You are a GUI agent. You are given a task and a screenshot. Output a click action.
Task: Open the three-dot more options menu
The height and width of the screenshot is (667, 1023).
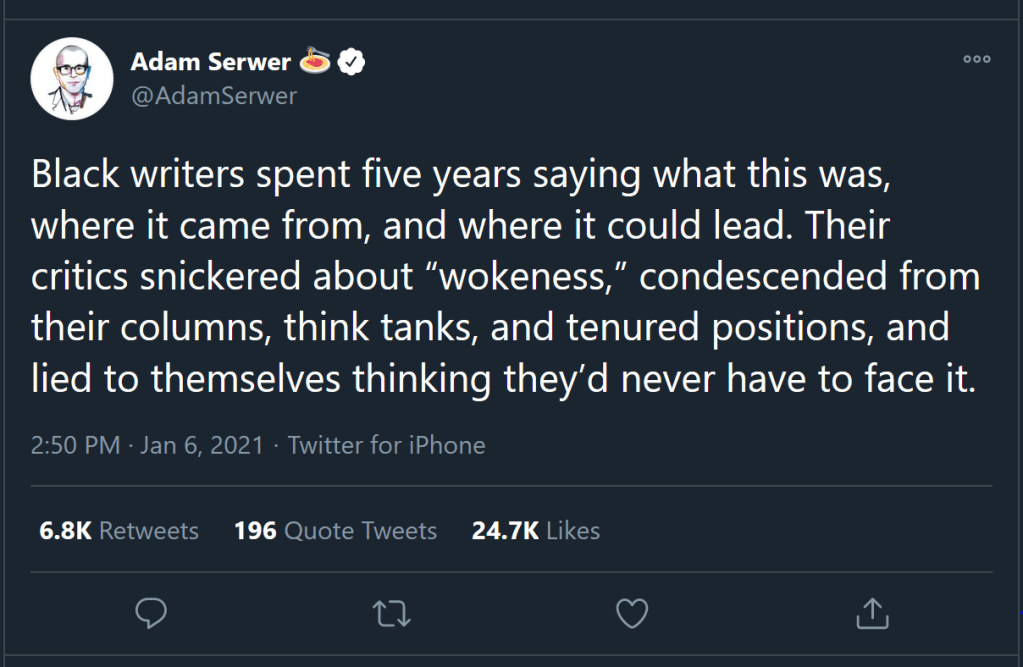coord(976,60)
